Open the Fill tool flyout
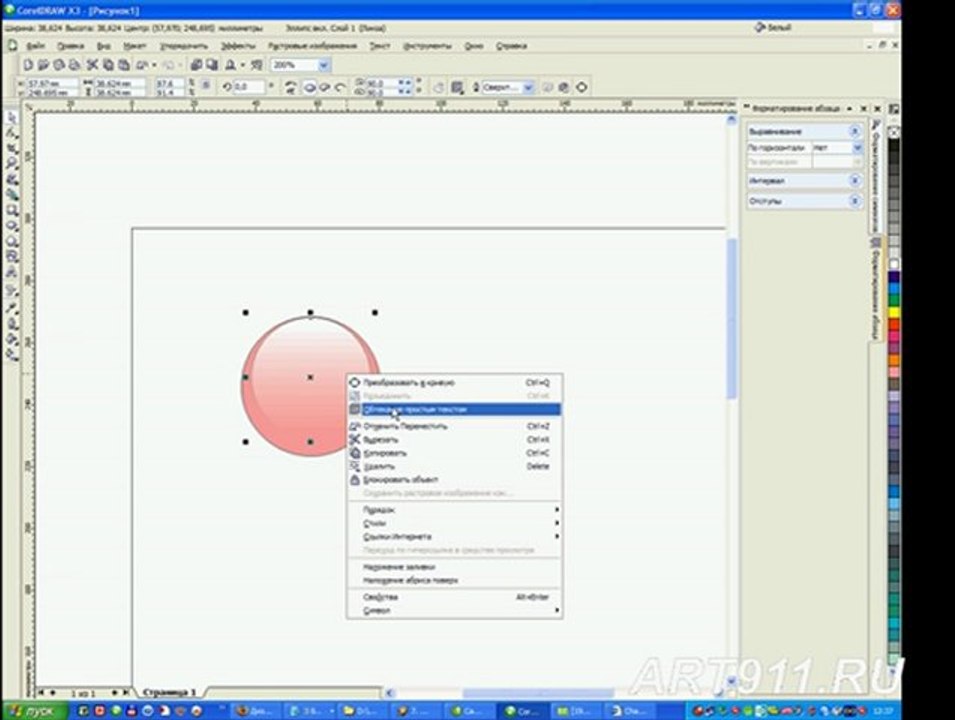955x720 pixels. (12, 339)
